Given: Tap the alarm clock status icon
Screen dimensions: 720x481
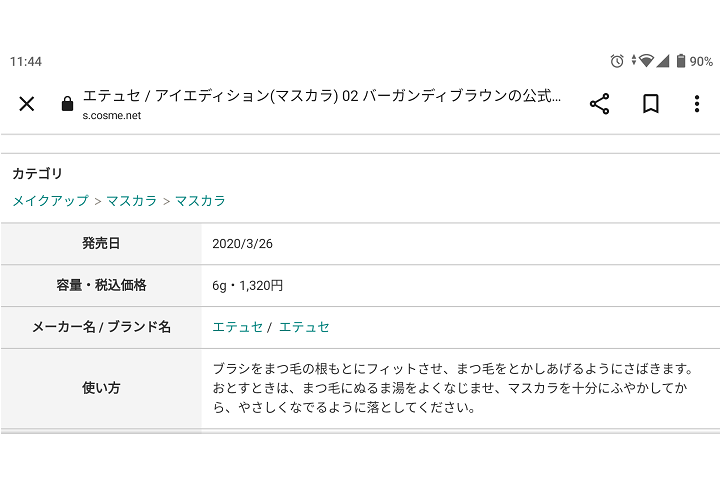Looking at the screenshot, I should 617,61.
